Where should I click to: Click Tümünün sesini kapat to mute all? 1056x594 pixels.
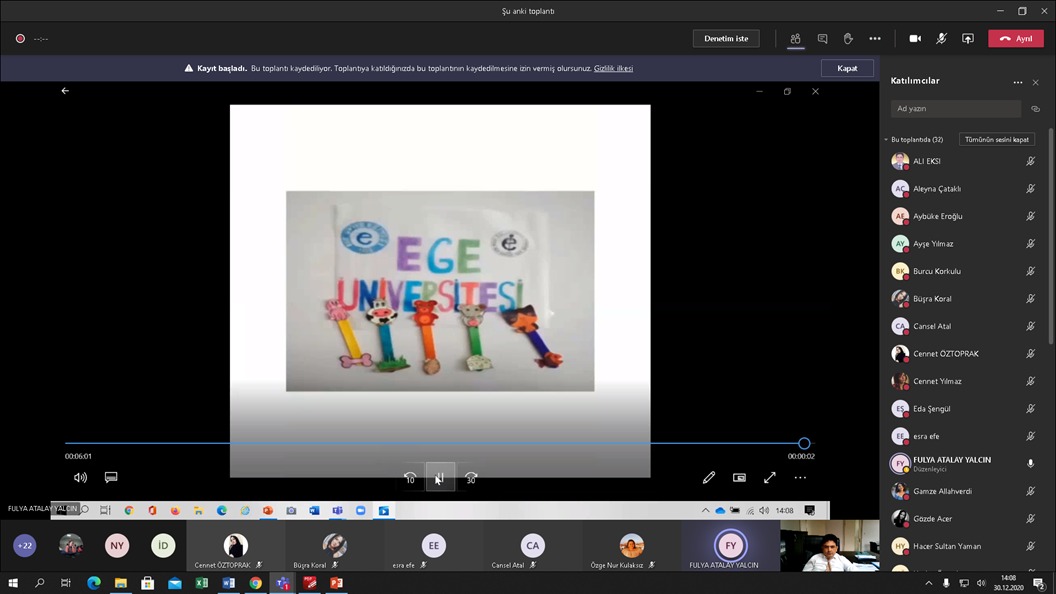pyautogui.click(x=997, y=139)
